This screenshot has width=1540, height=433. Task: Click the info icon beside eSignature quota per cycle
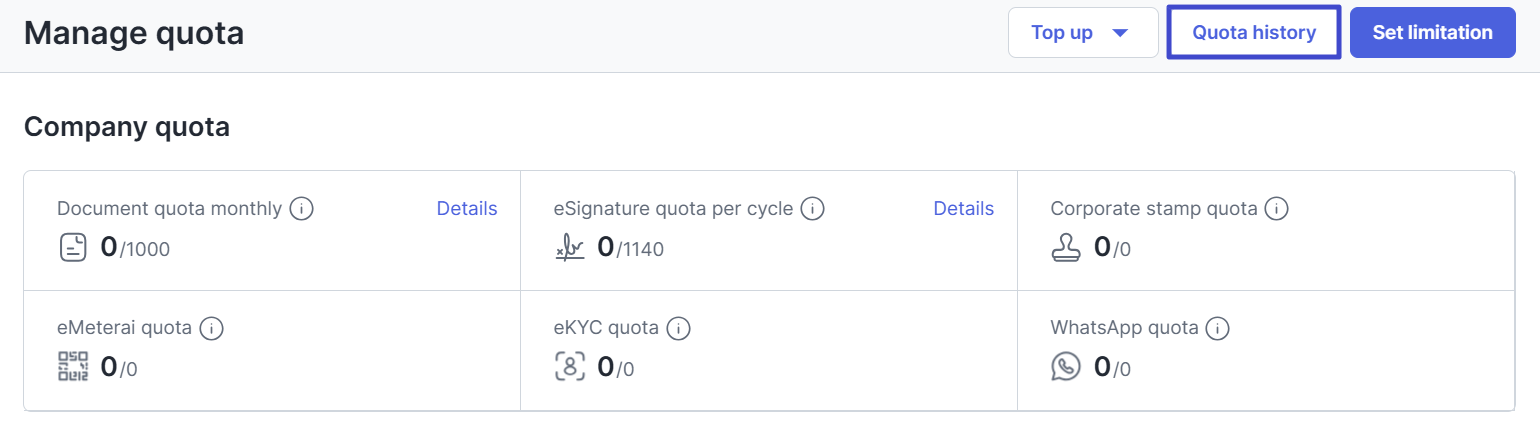tap(813, 209)
